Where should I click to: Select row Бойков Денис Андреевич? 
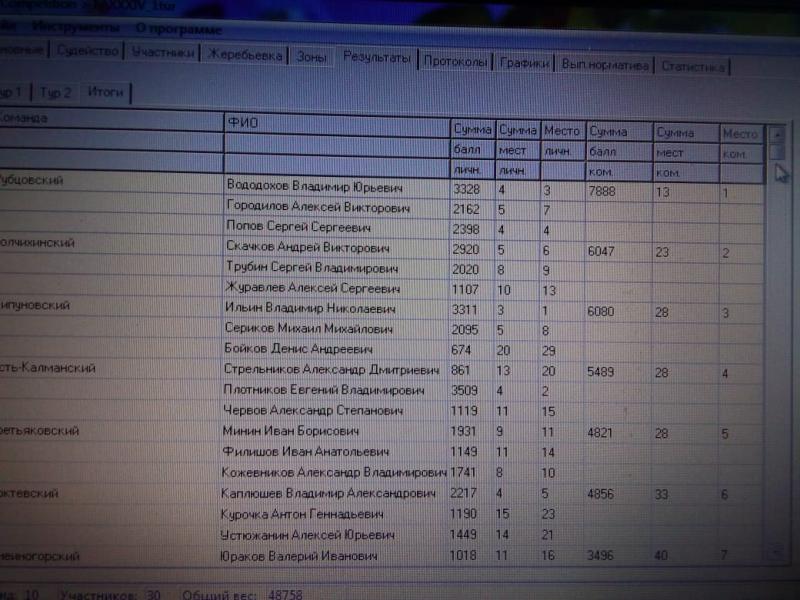pos(298,348)
